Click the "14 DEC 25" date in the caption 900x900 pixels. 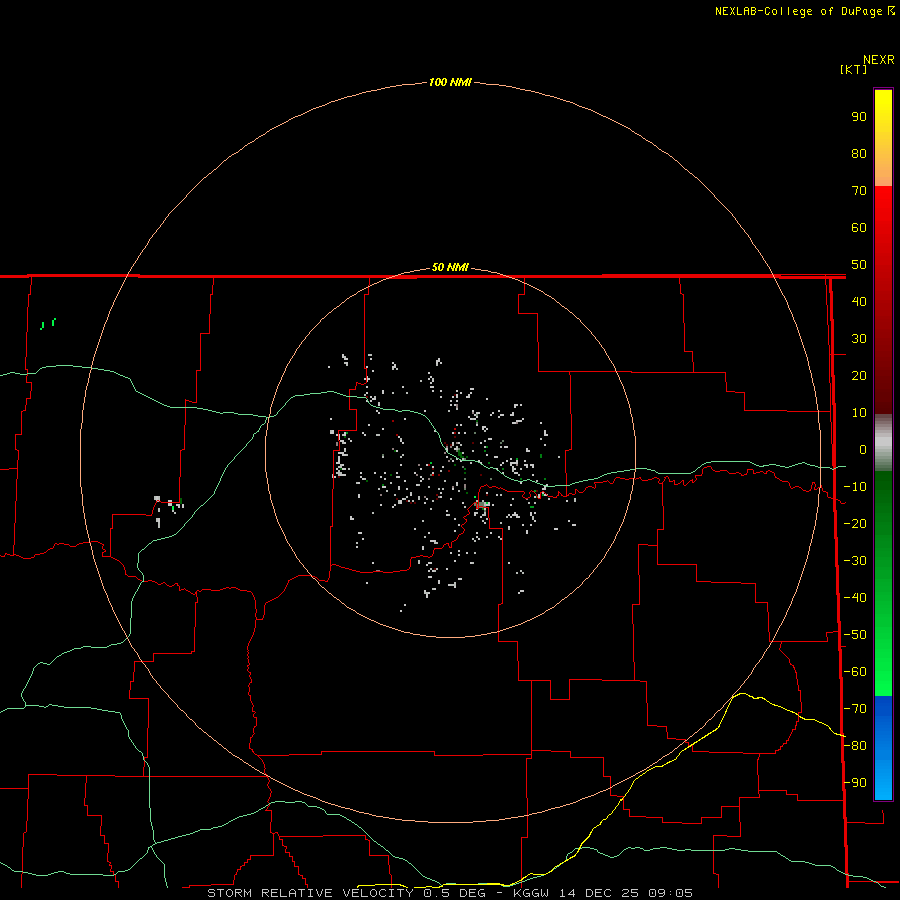pos(600,893)
